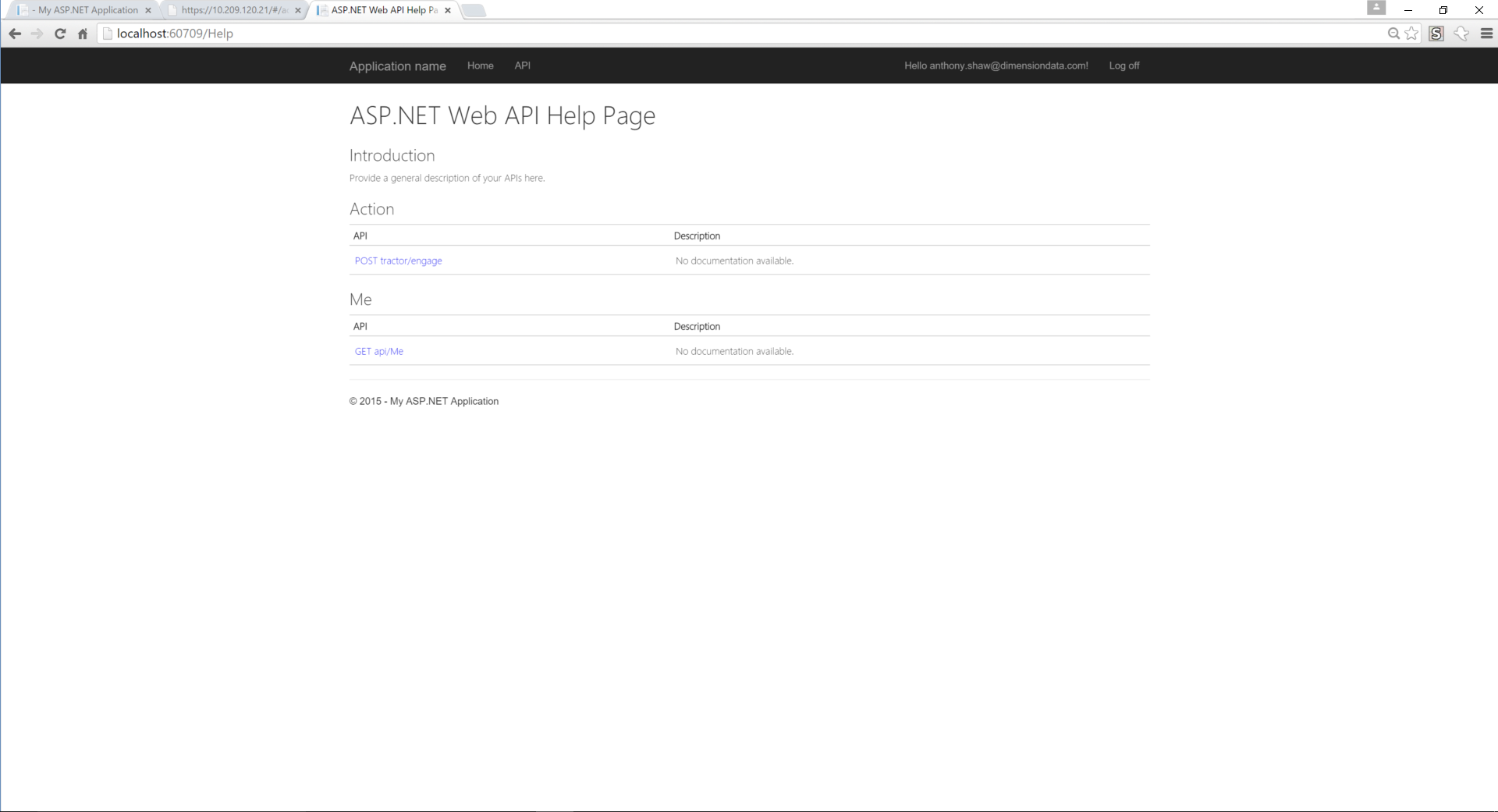Open the API navigation item
Image resolution: width=1498 pixels, height=812 pixels.
522,66
